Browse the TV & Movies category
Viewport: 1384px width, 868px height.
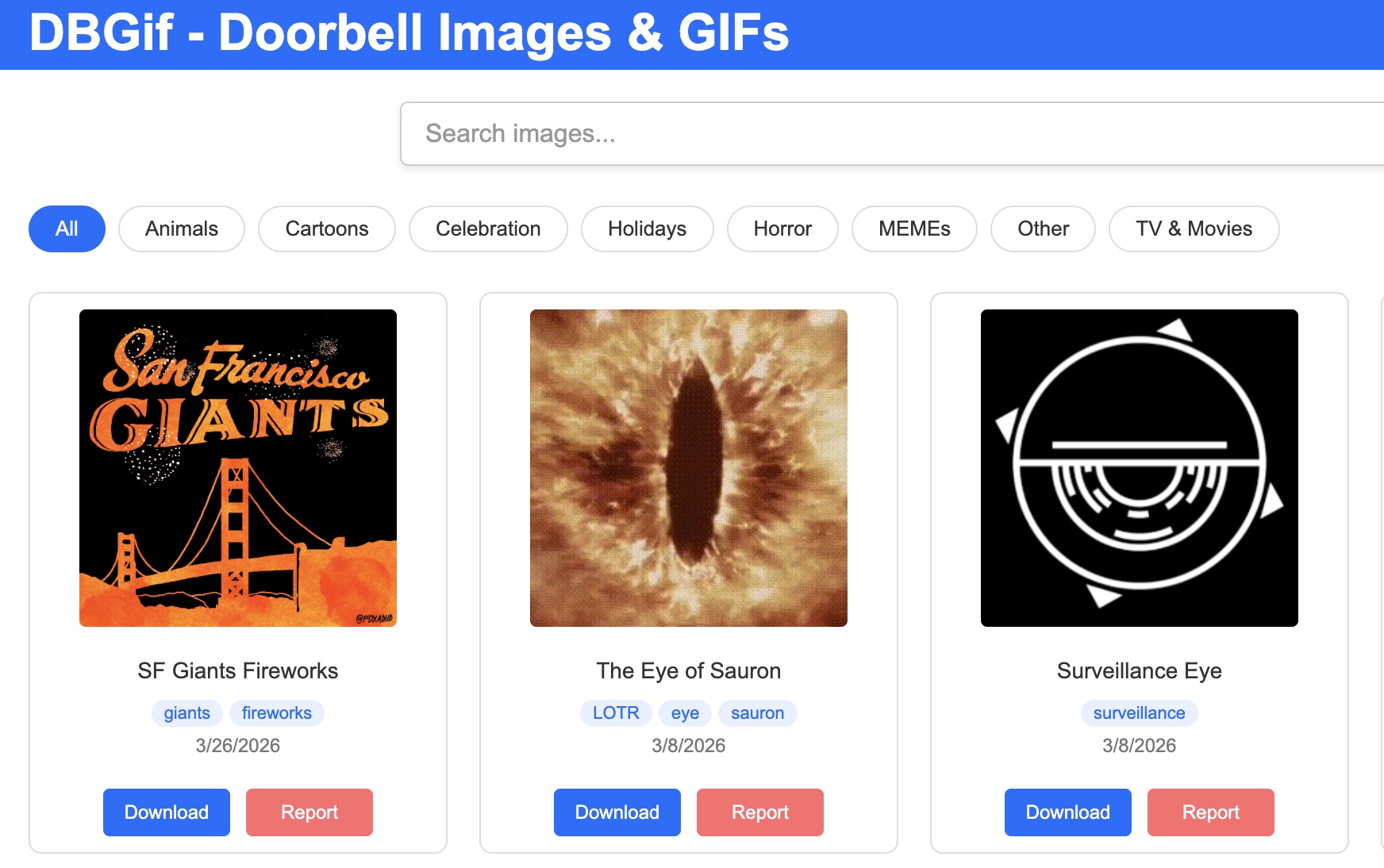(x=1193, y=229)
